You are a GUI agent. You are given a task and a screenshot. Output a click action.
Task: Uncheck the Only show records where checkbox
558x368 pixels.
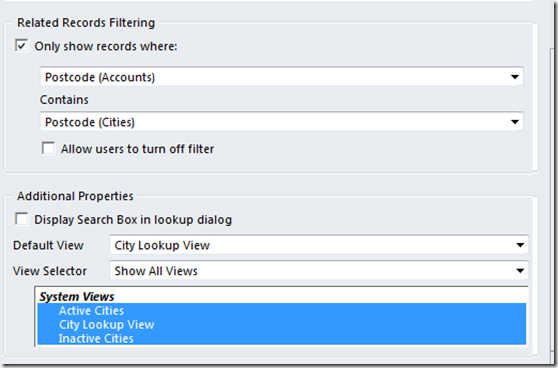click(21, 46)
